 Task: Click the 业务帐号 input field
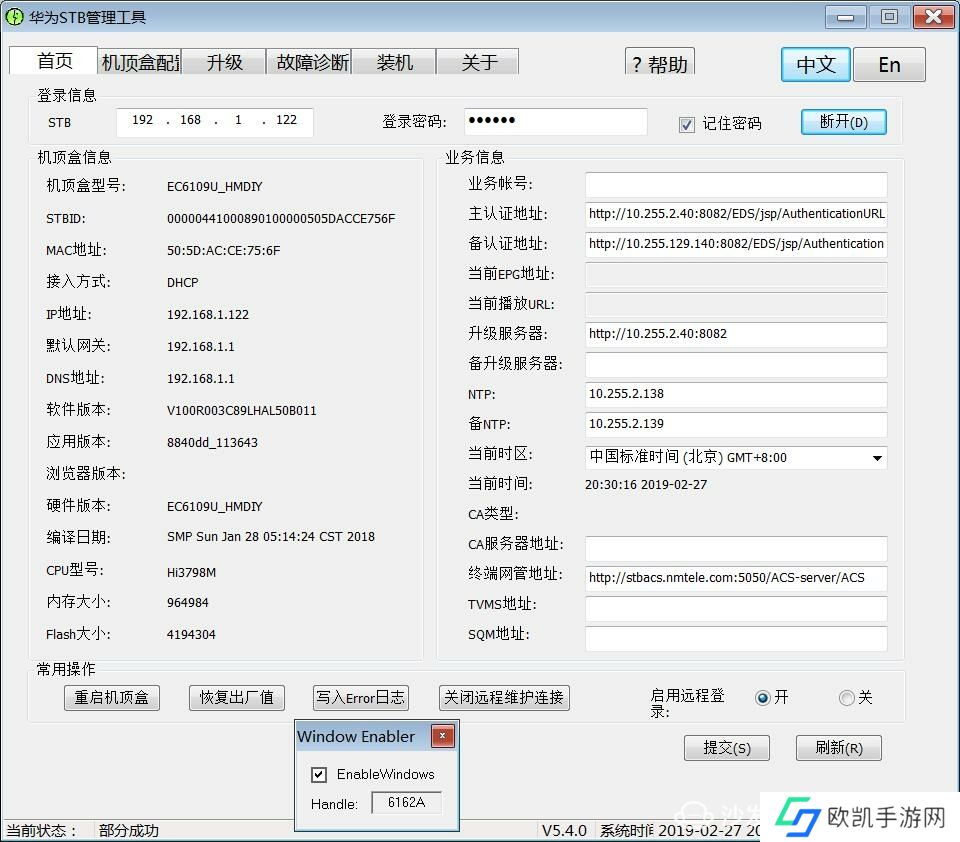pos(735,185)
